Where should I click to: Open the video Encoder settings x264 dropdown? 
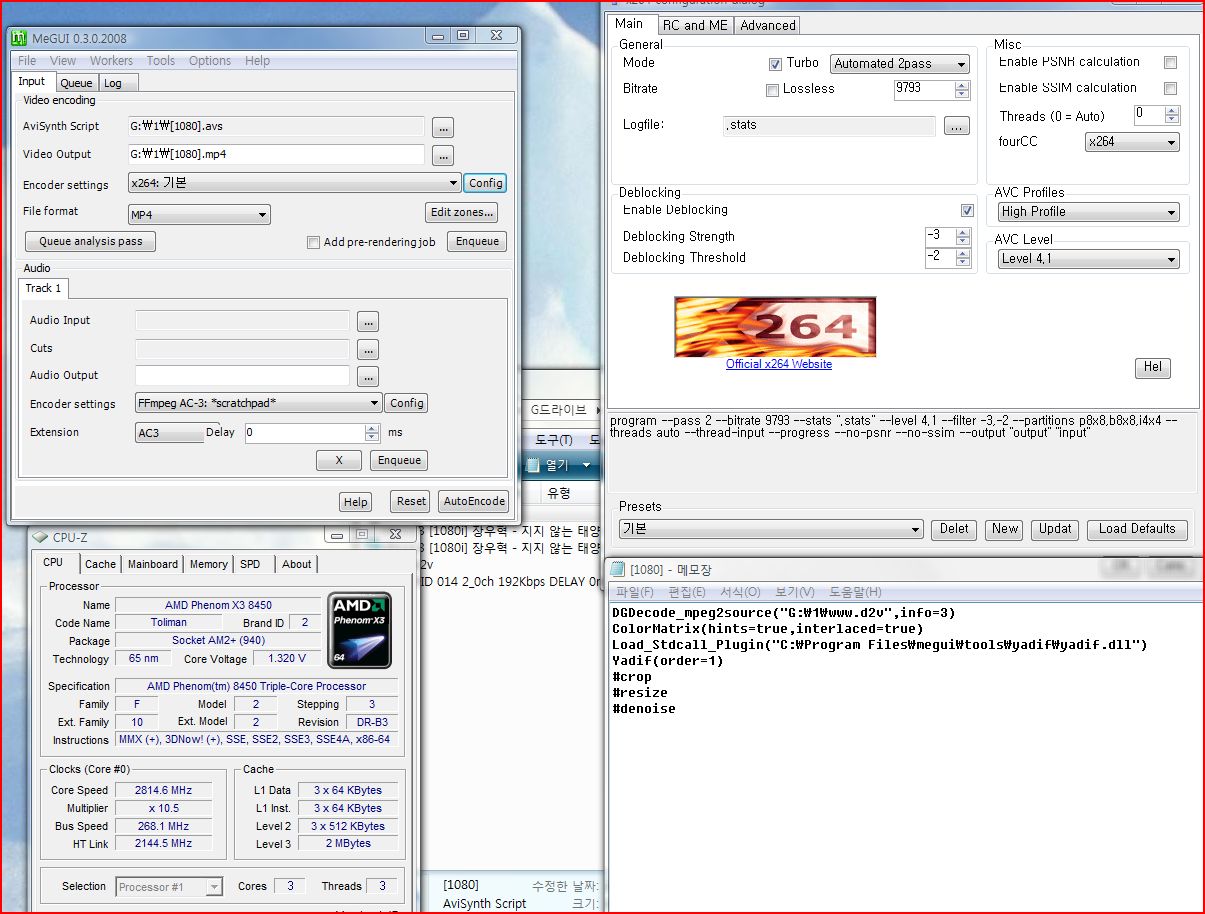295,183
